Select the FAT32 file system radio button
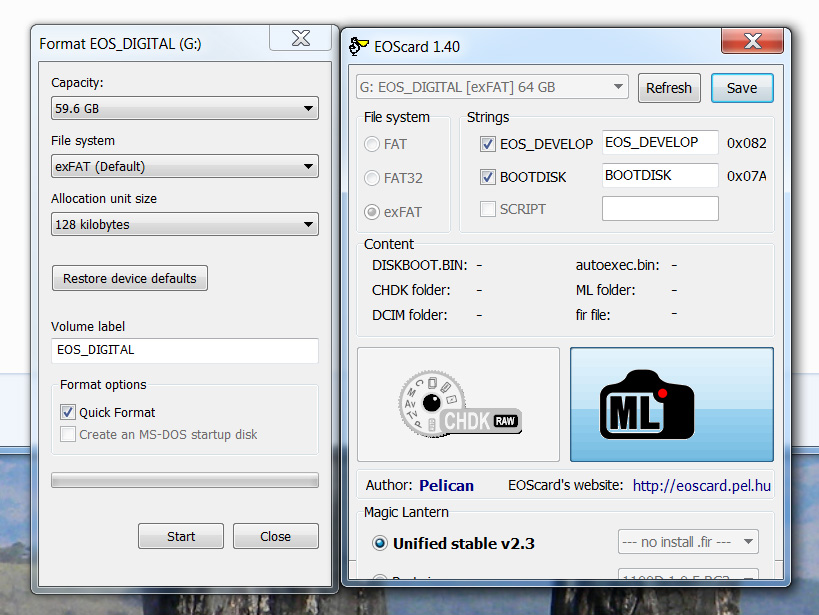 coord(371,178)
